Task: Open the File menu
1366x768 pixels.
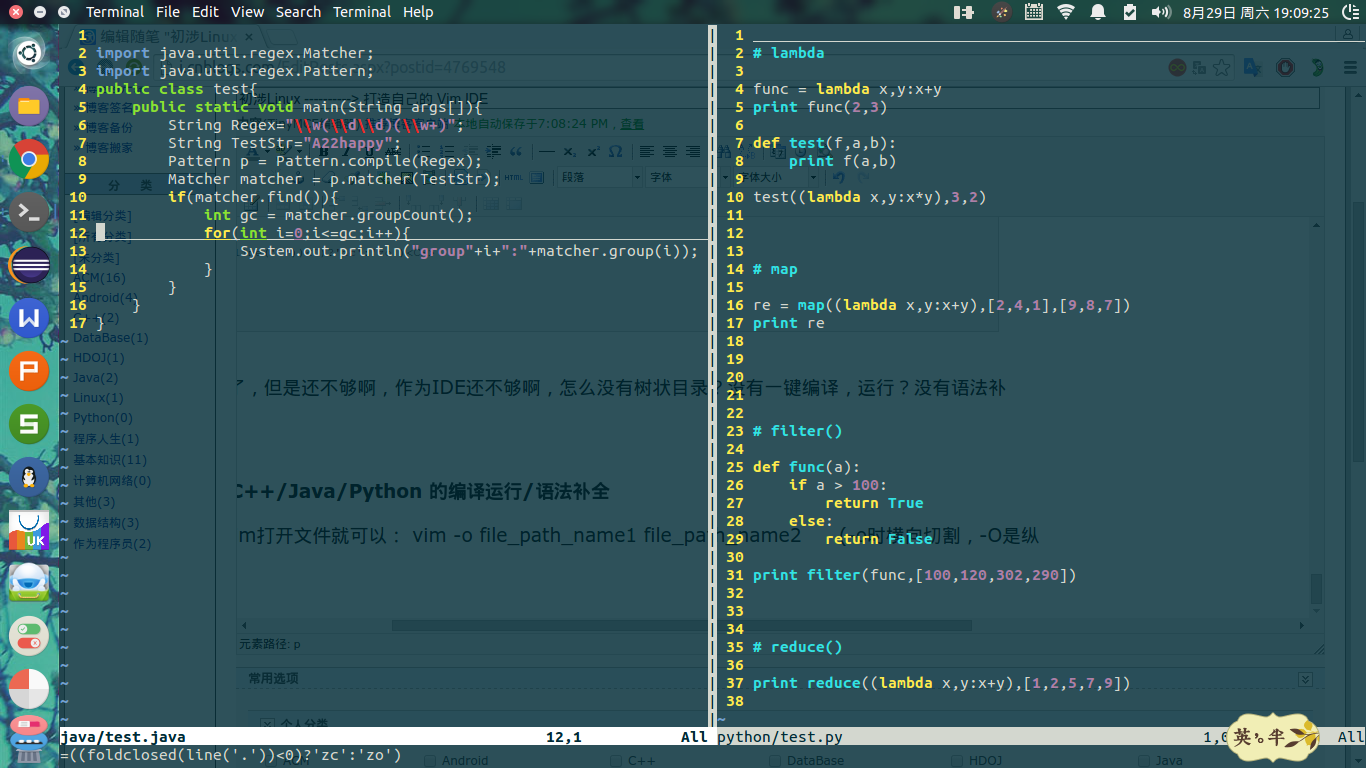Action: point(168,12)
